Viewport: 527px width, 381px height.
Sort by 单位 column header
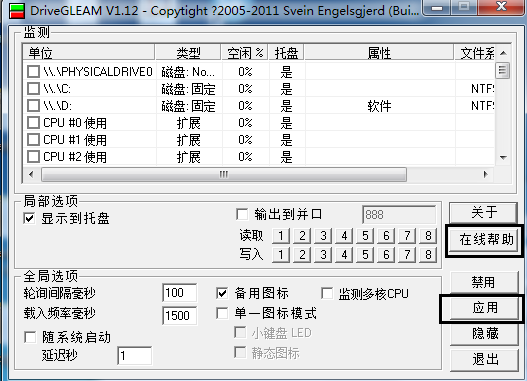[89, 53]
